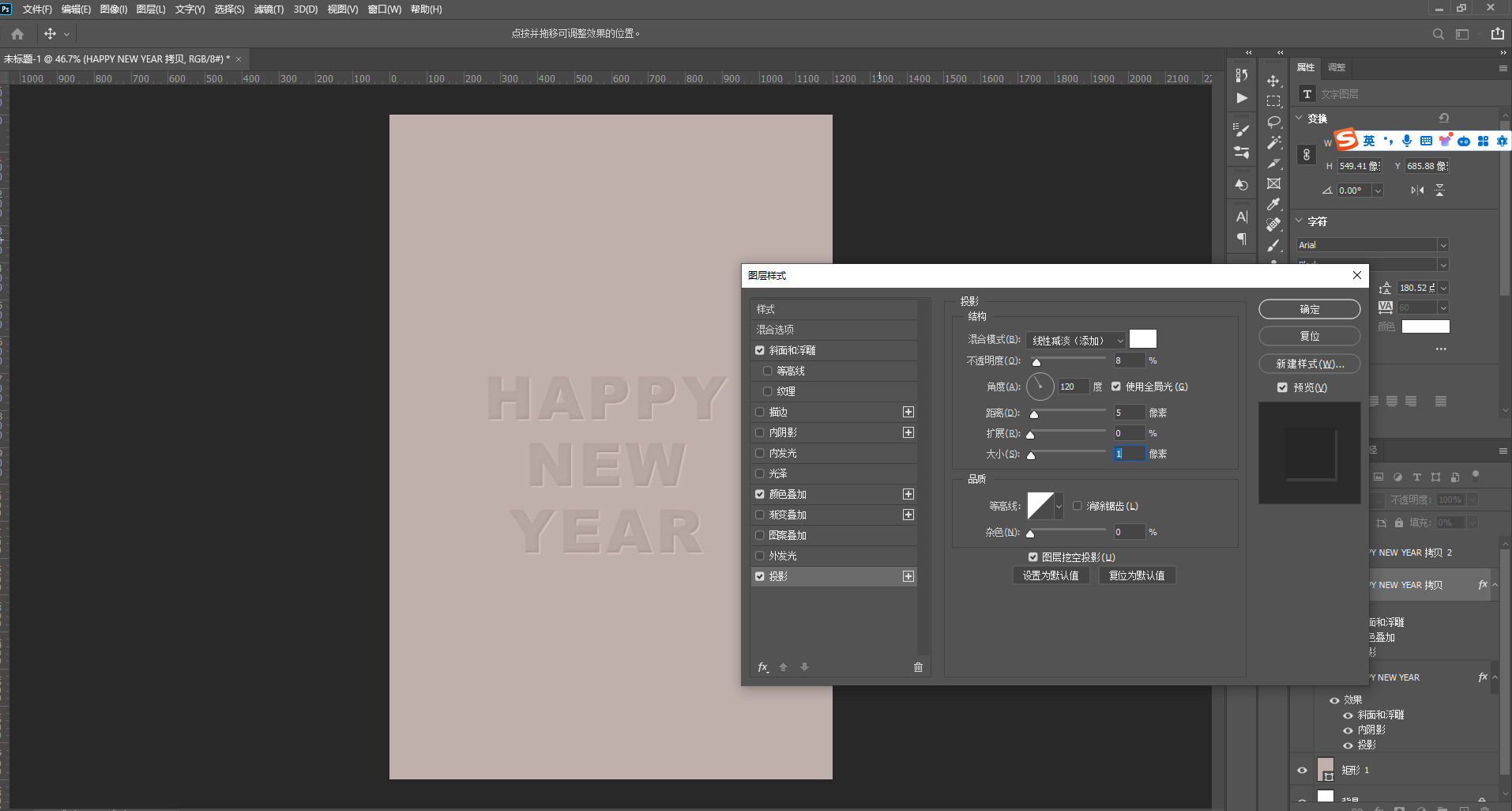Open the Arial font family dropdown

[1372, 245]
